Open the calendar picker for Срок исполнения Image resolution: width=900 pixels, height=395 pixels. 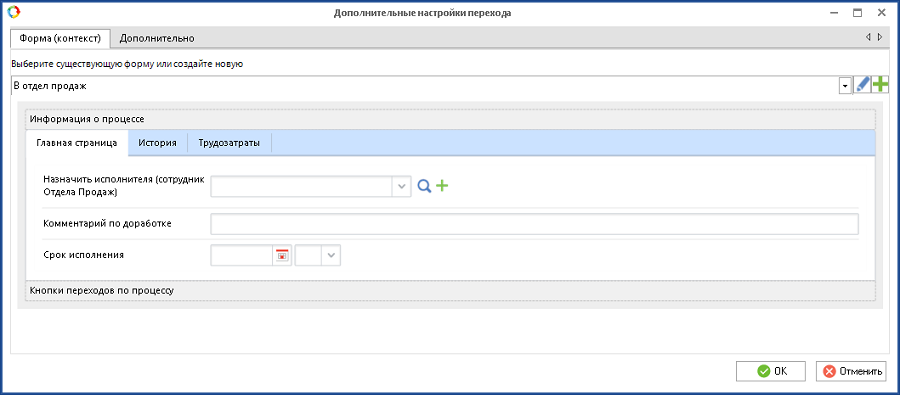pos(282,255)
